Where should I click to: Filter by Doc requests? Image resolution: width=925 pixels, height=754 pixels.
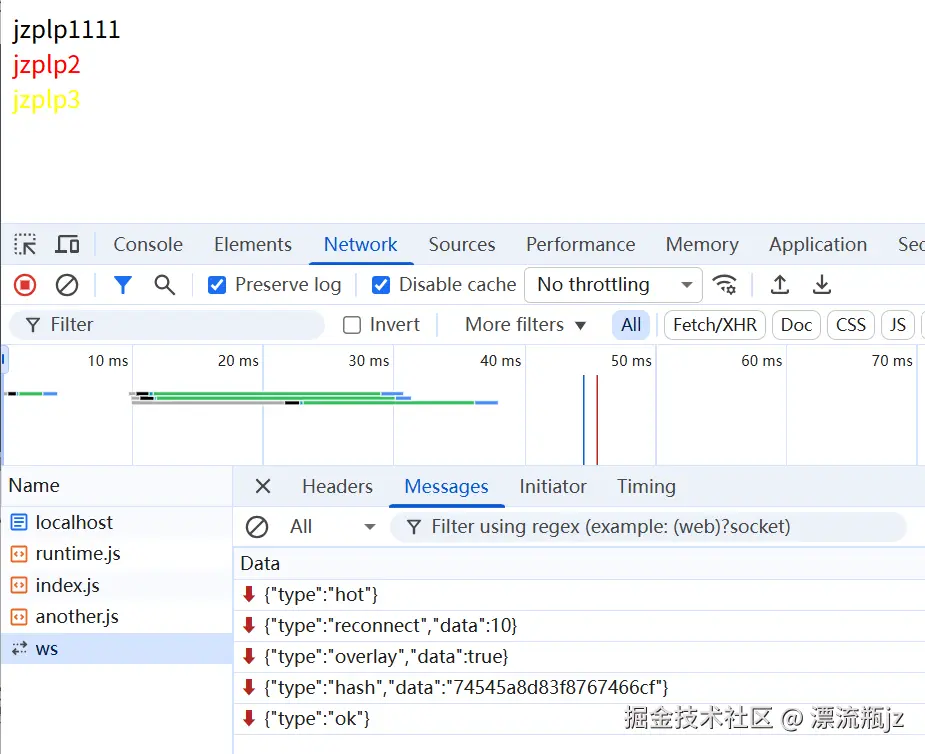(x=796, y=325)
